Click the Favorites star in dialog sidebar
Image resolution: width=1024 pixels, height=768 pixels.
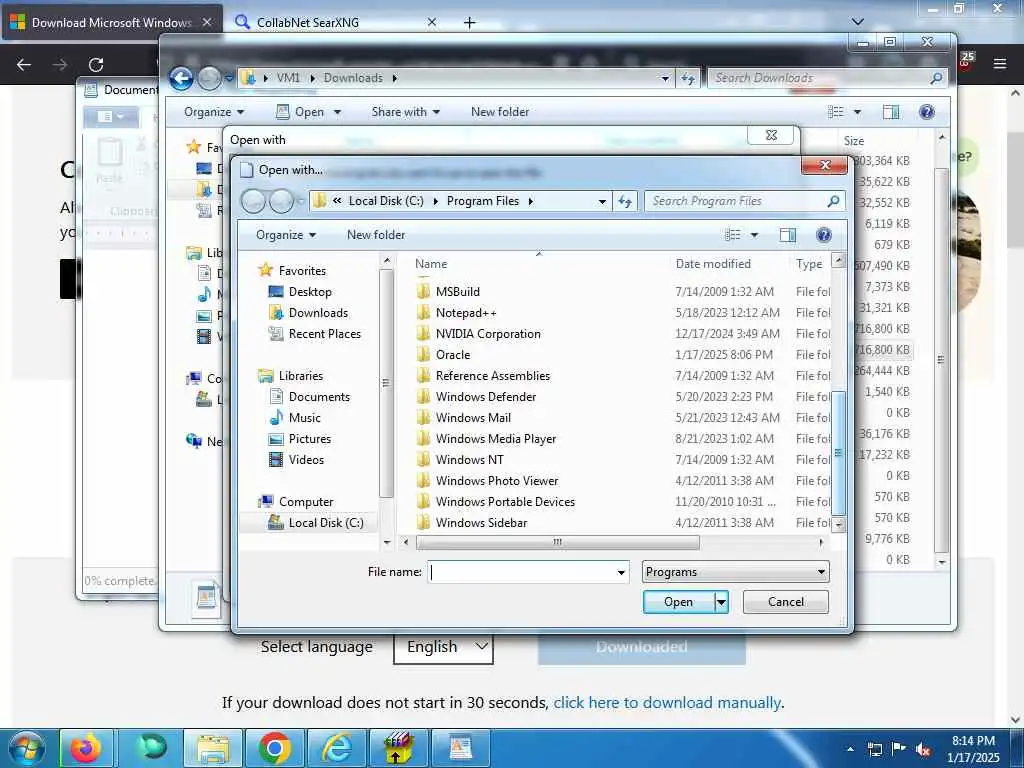265,270
